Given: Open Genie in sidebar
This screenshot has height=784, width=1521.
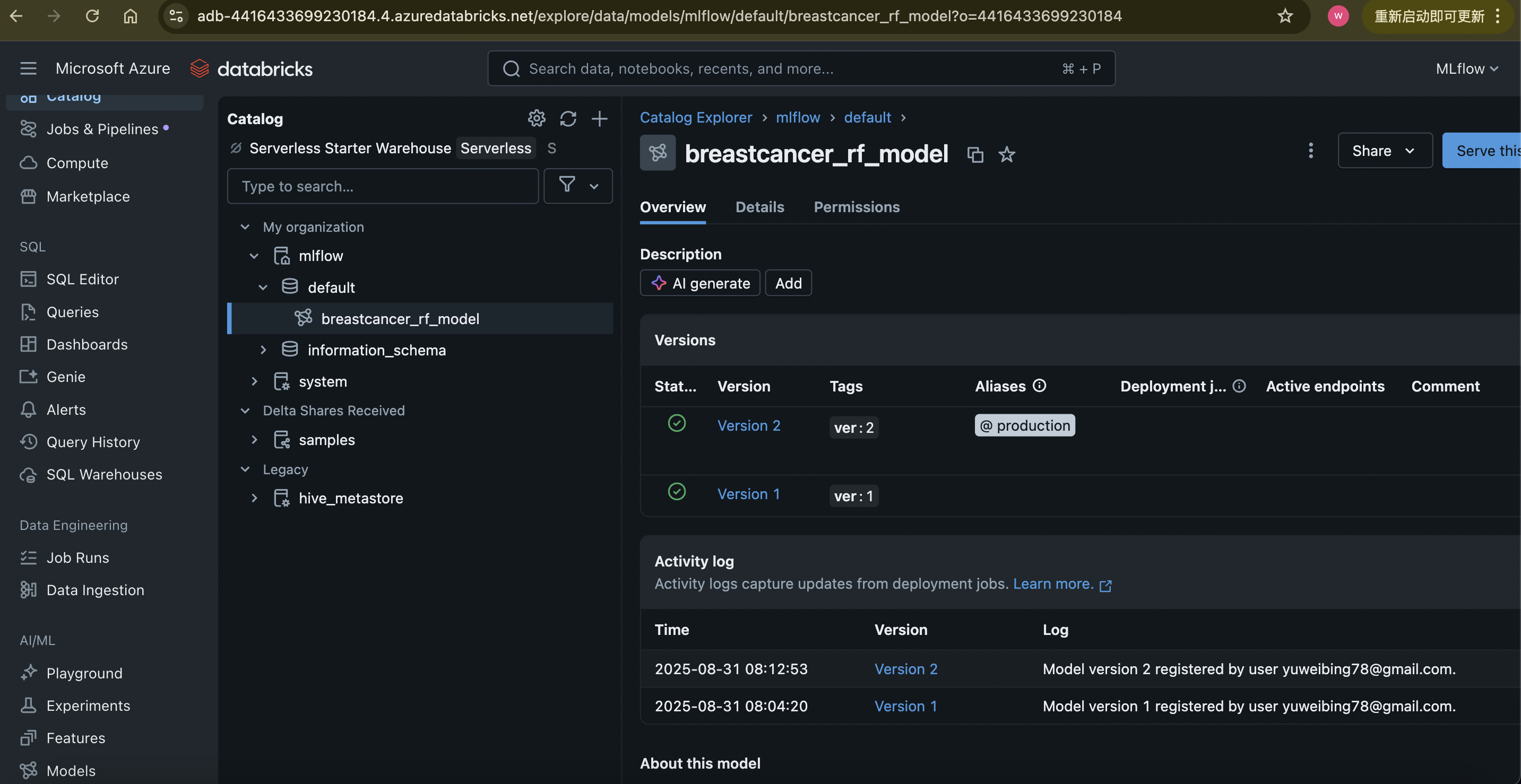Looking at the screenshot, I should point(66,377).
